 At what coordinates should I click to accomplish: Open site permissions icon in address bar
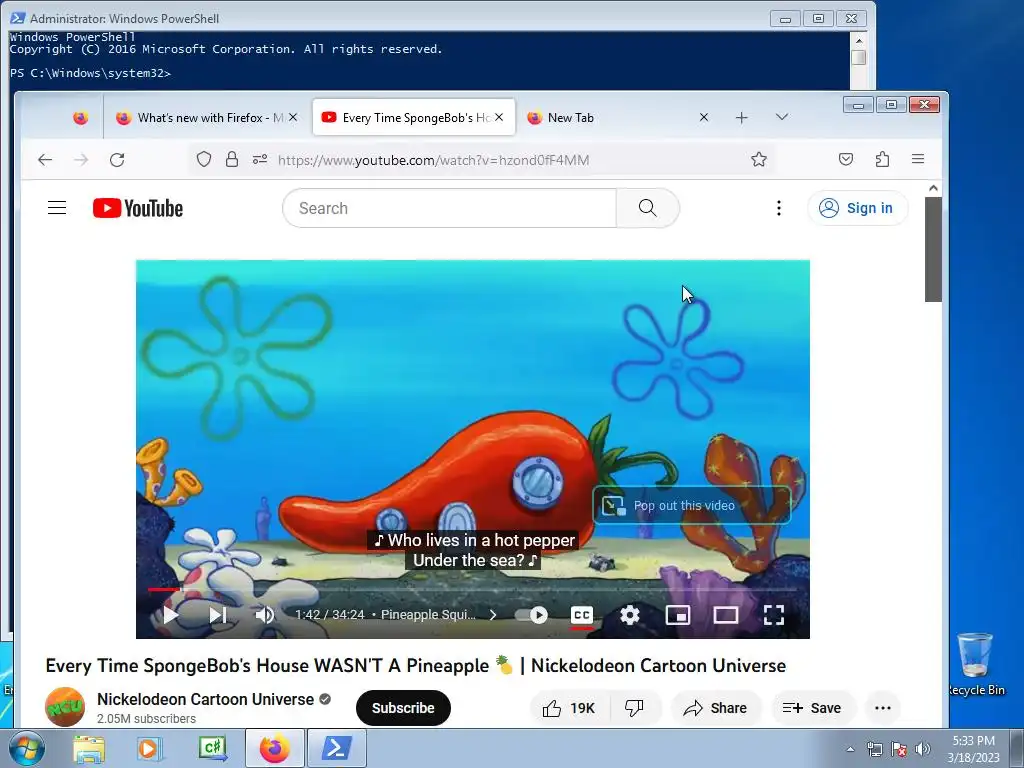260,159
